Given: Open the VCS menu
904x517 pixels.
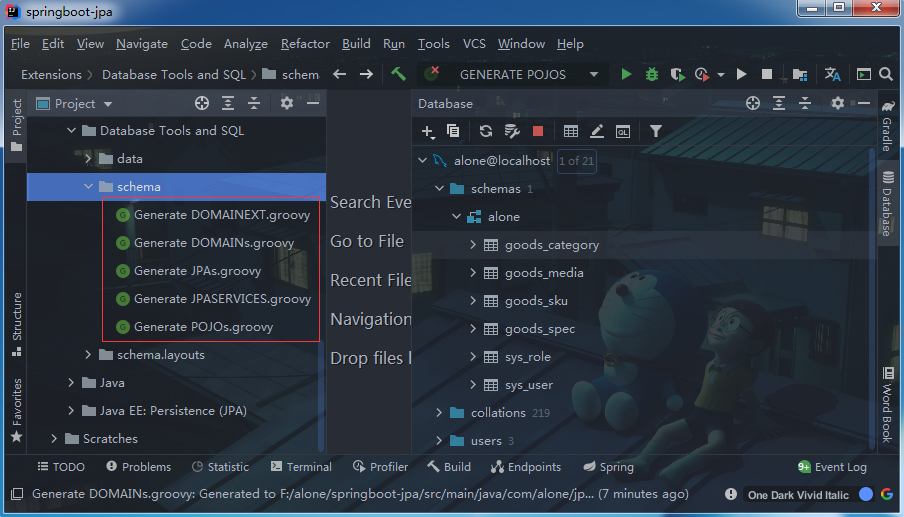Looking at the screenshot, I should click(x=474, y=44).
